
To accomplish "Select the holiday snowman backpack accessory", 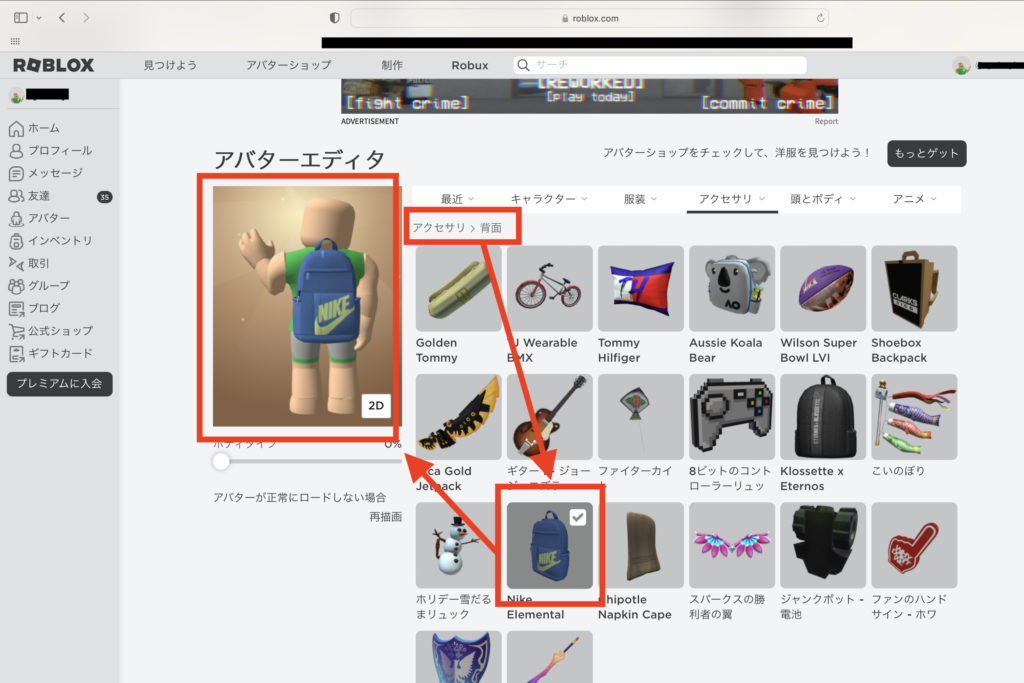I will 458,545.
